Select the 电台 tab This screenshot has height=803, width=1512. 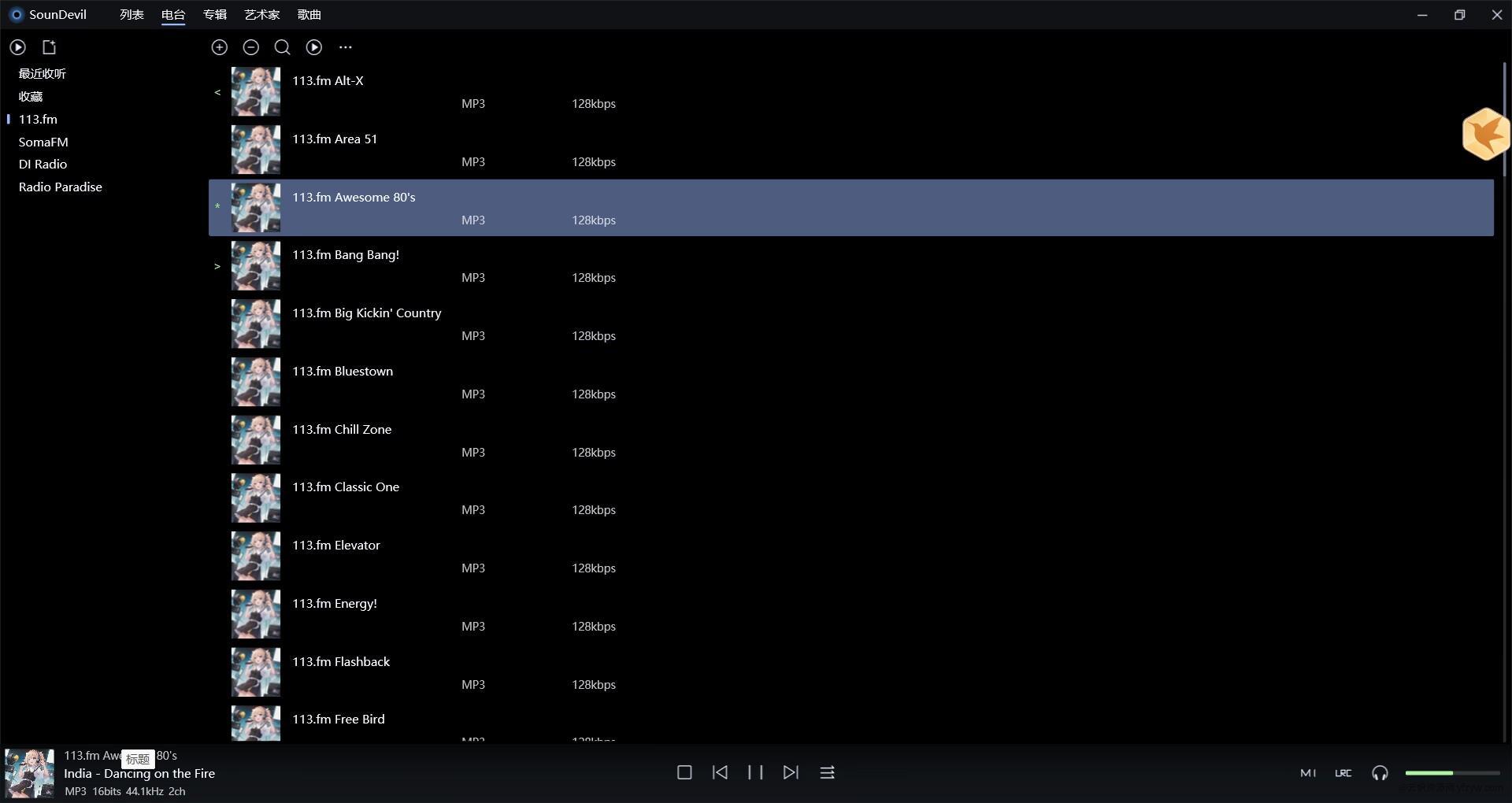(173, 14)
